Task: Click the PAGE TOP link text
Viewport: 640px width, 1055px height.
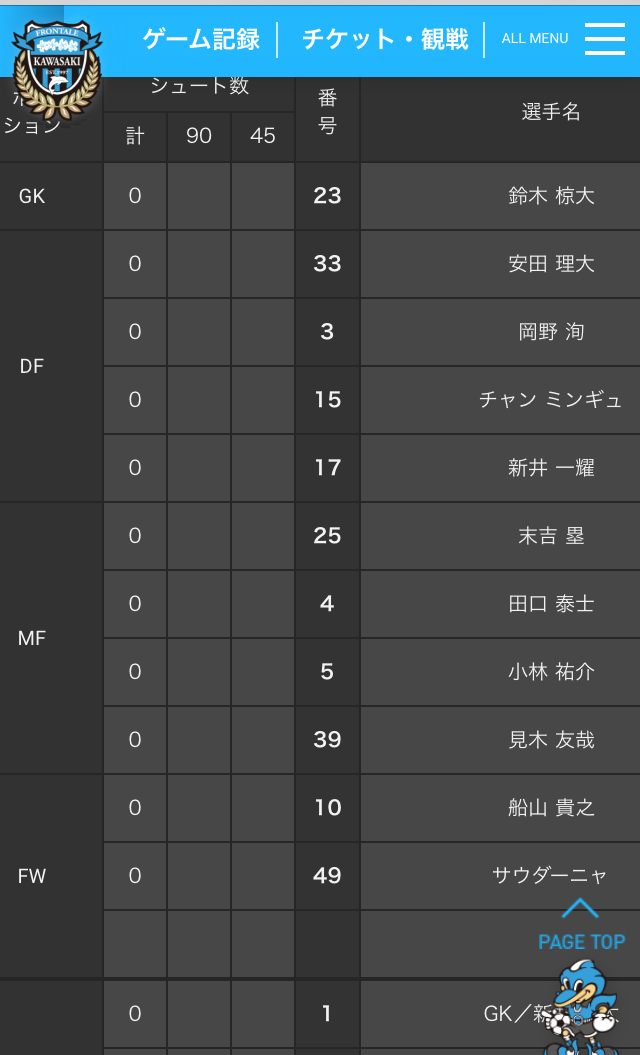Action: 581,942
